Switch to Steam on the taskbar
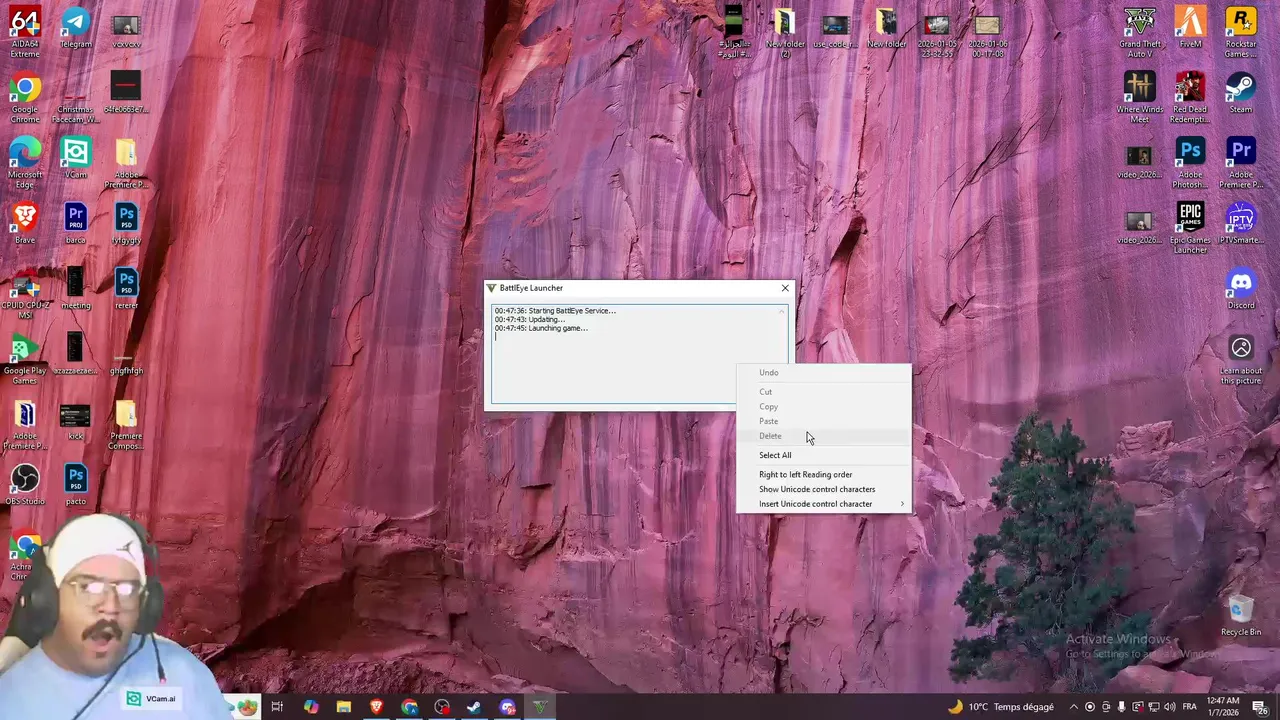 [x=474, y=707]
